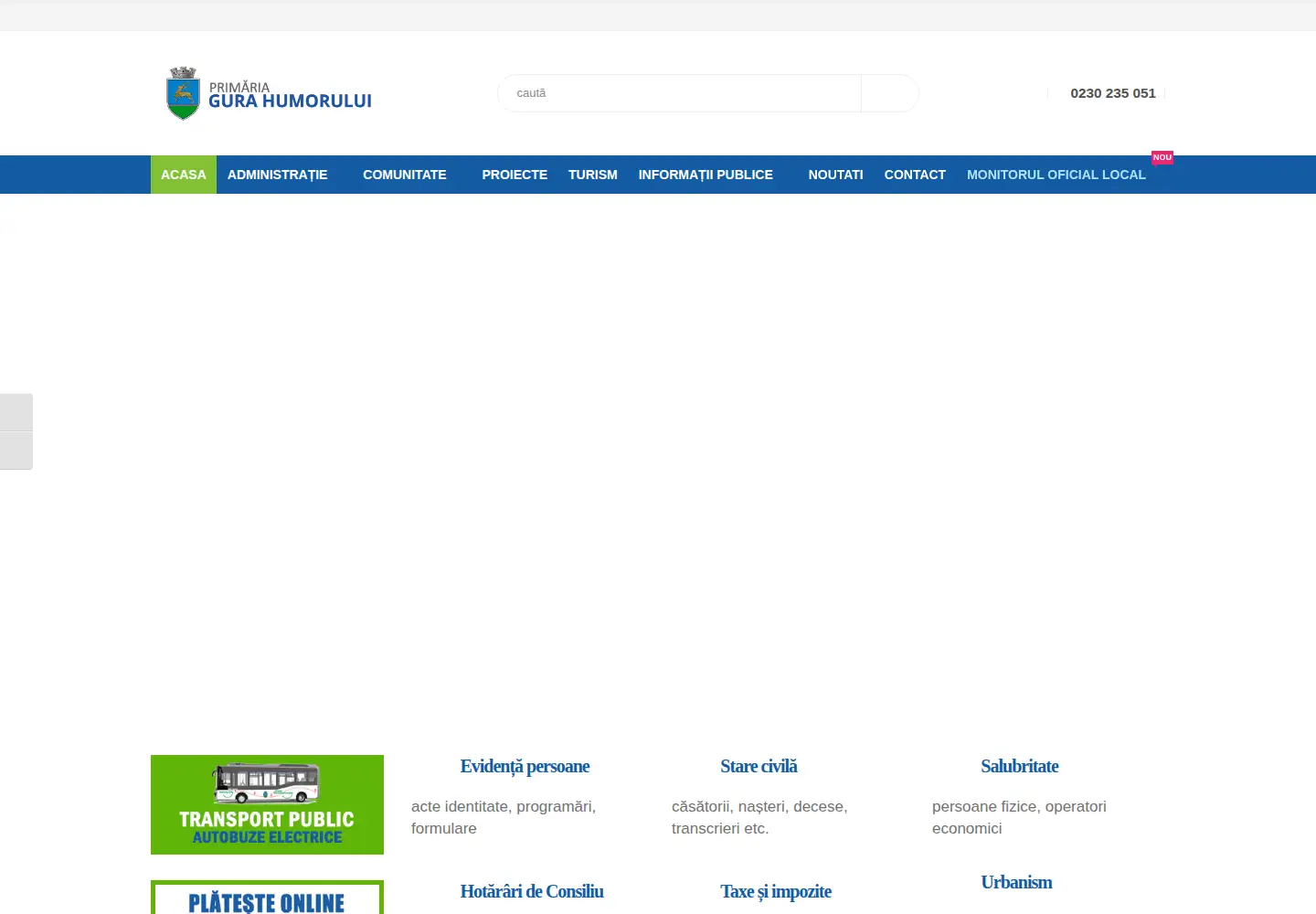Open the CONTACT page
The height and width of the screenshot is (914, 1316).
[915, 175]
